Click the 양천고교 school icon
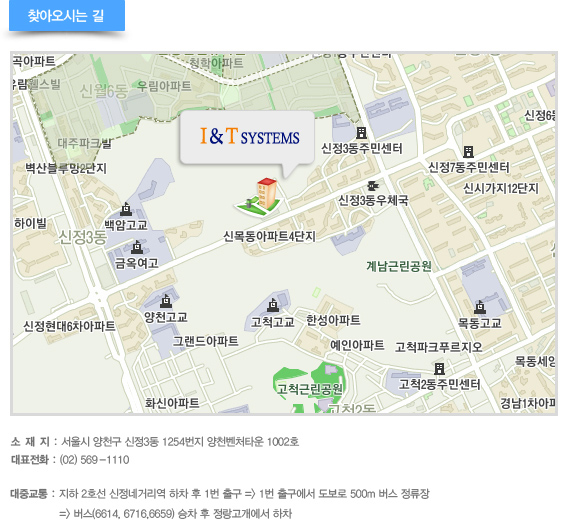The image size is (565, 528). coord(165,301)
